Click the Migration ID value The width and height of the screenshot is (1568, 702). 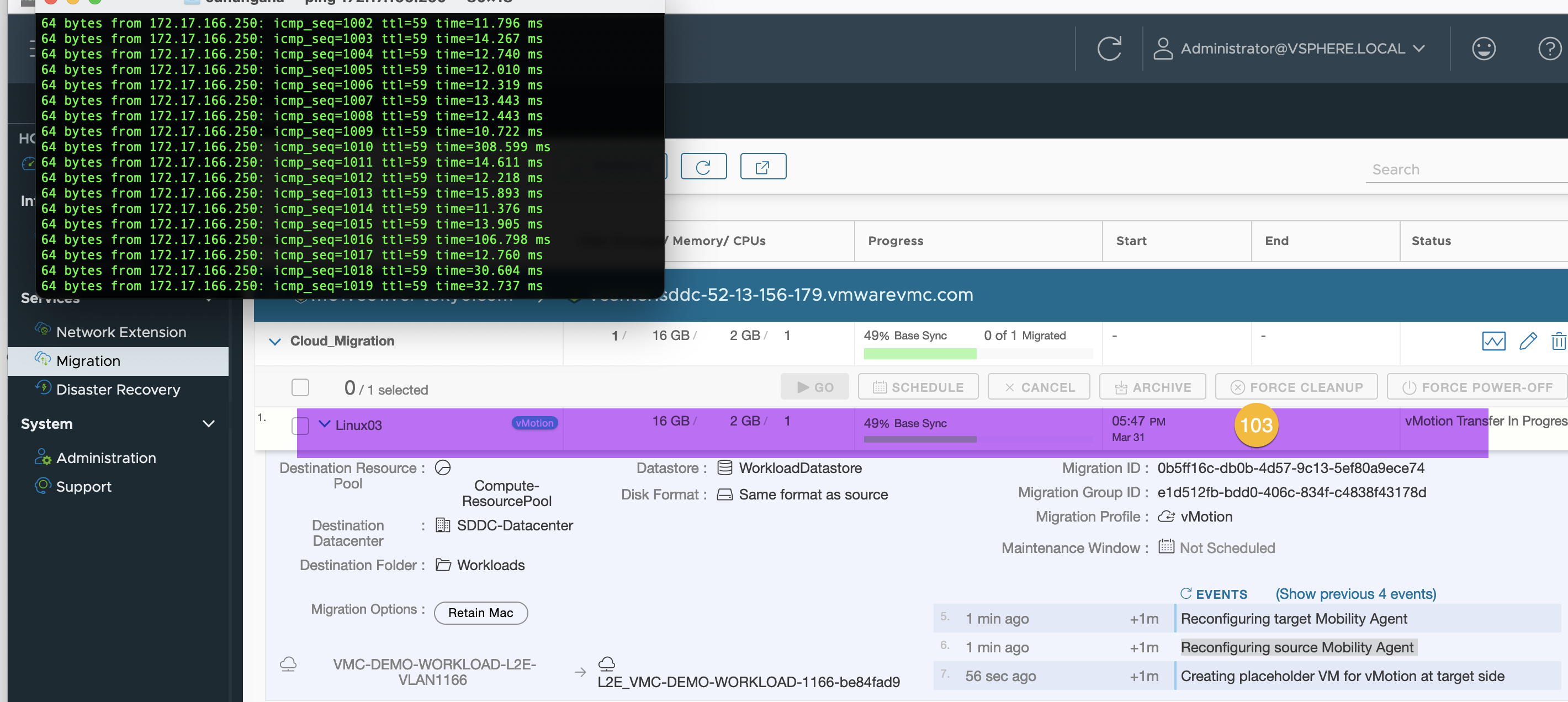[1290, 468]
